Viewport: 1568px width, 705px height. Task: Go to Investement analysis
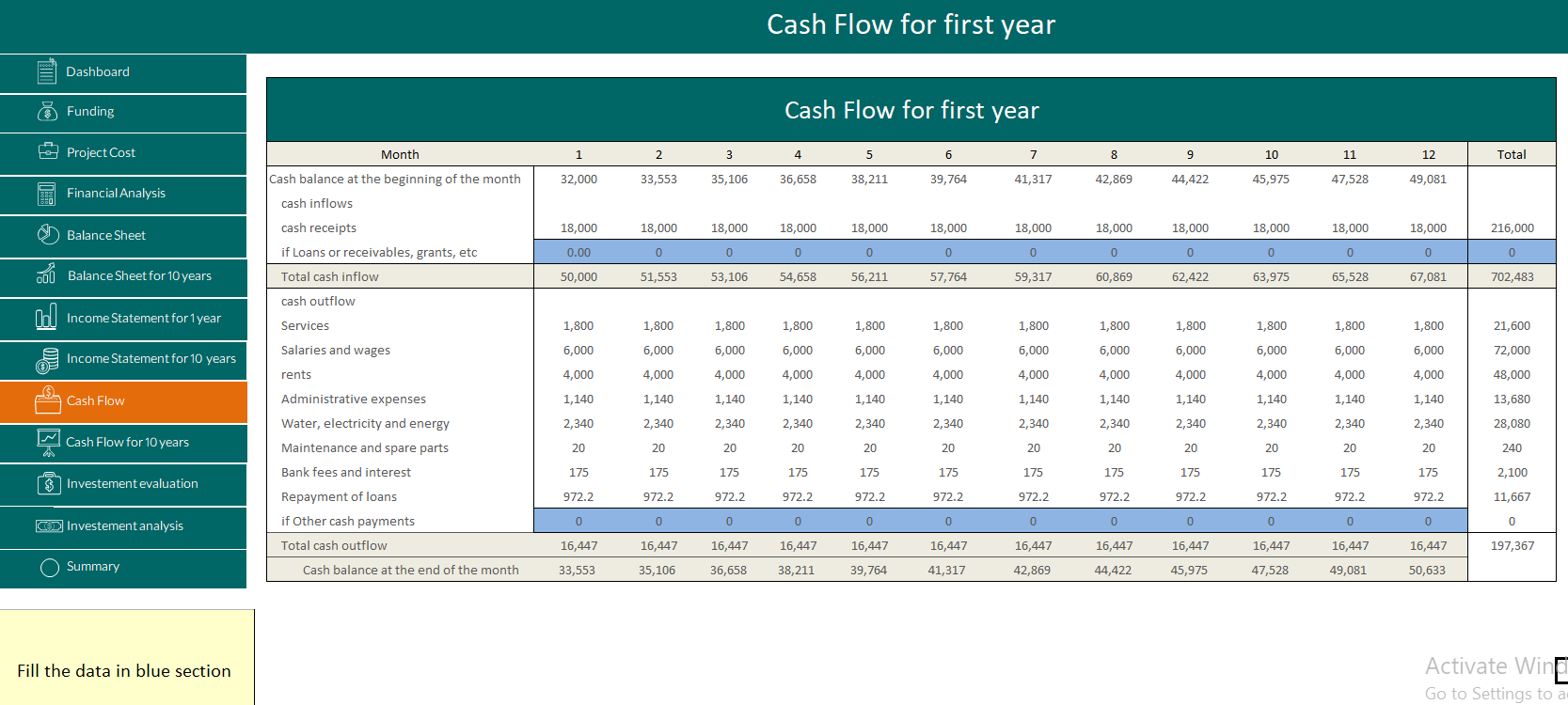coord(123,527)
